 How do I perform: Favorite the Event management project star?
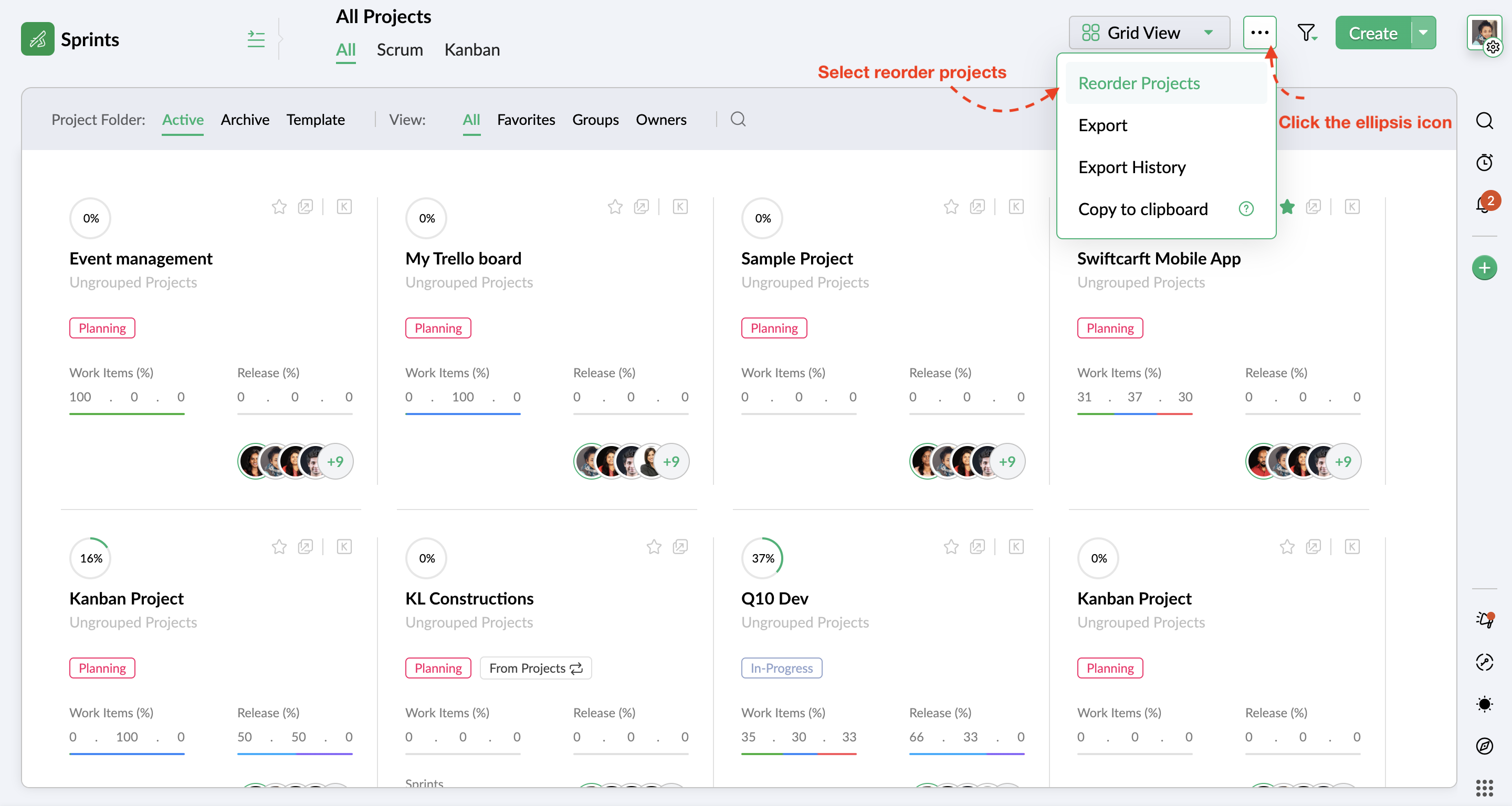[x=279, y=207]
